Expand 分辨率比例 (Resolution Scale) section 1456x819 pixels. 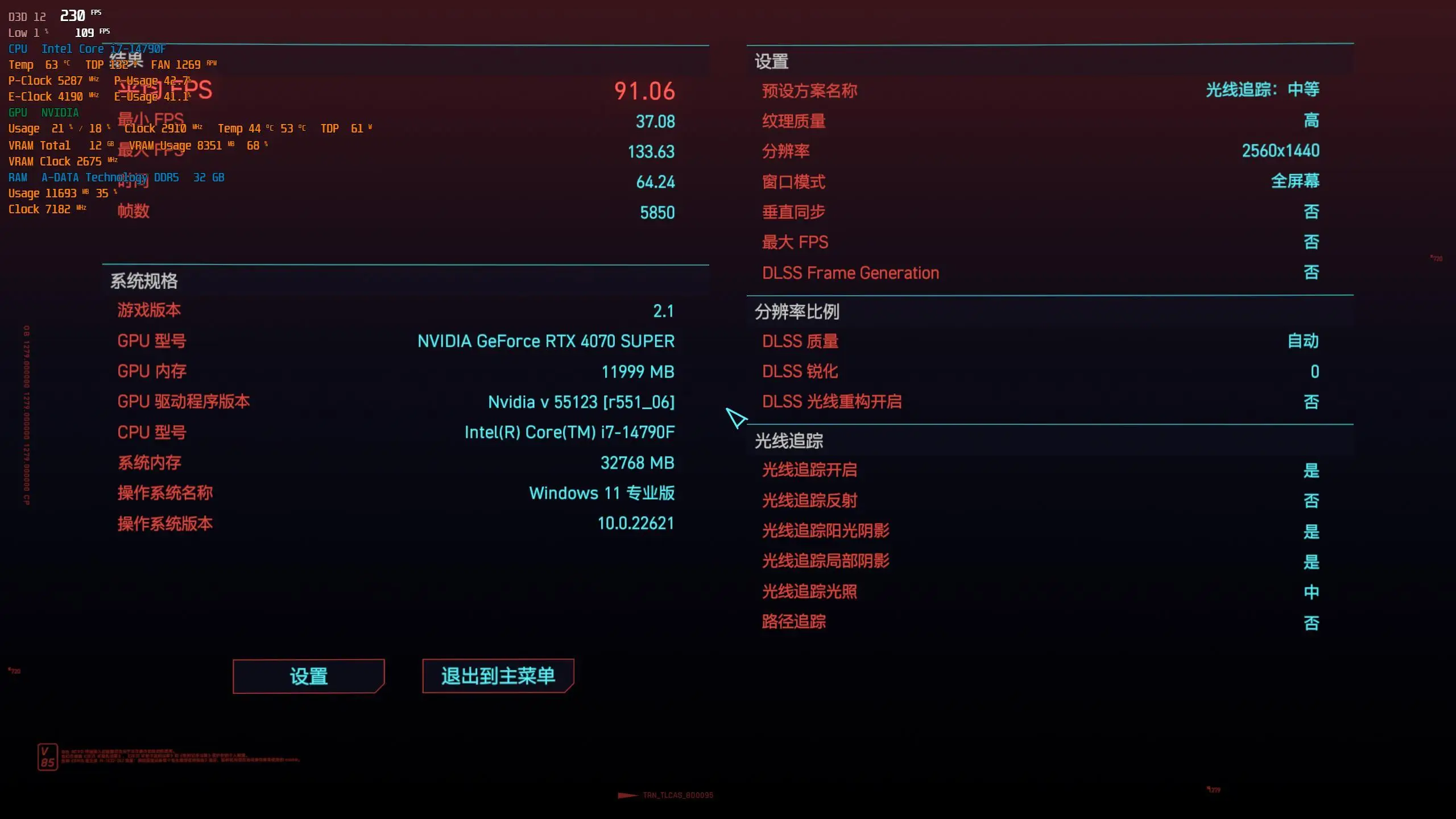[x=797, y=311]
